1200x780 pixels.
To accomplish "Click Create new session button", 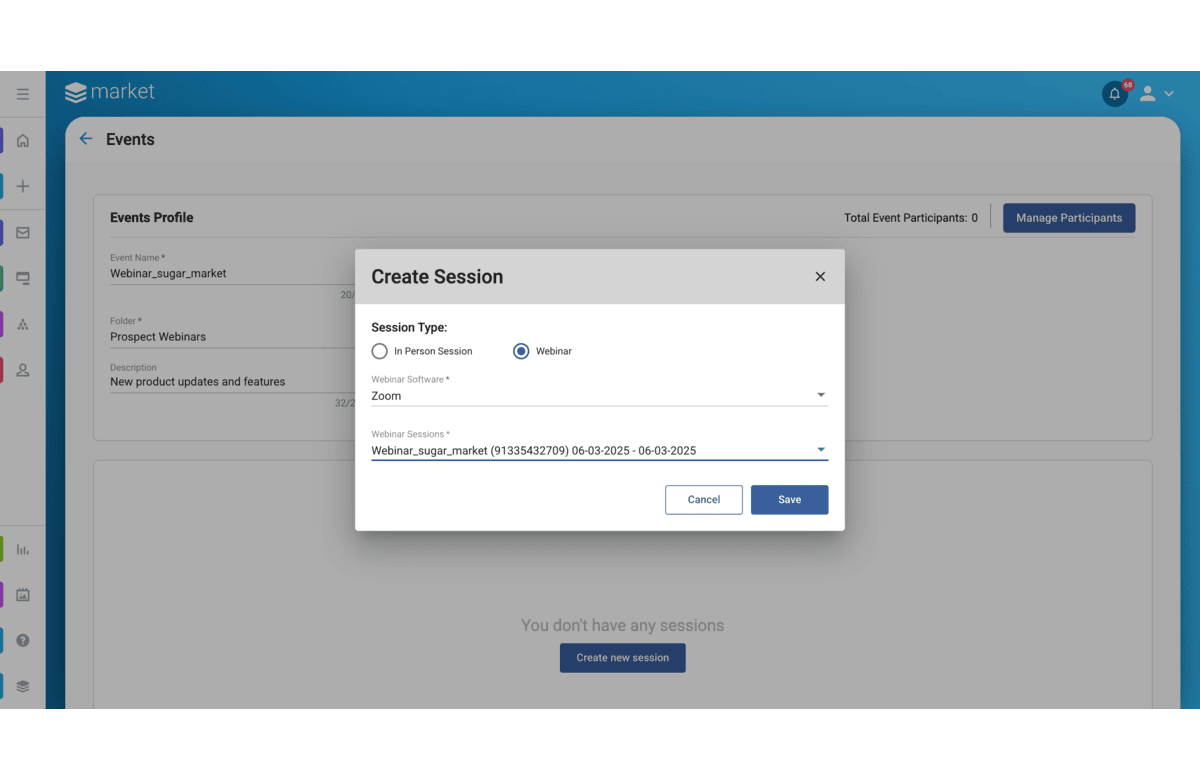I will (622, 658).
